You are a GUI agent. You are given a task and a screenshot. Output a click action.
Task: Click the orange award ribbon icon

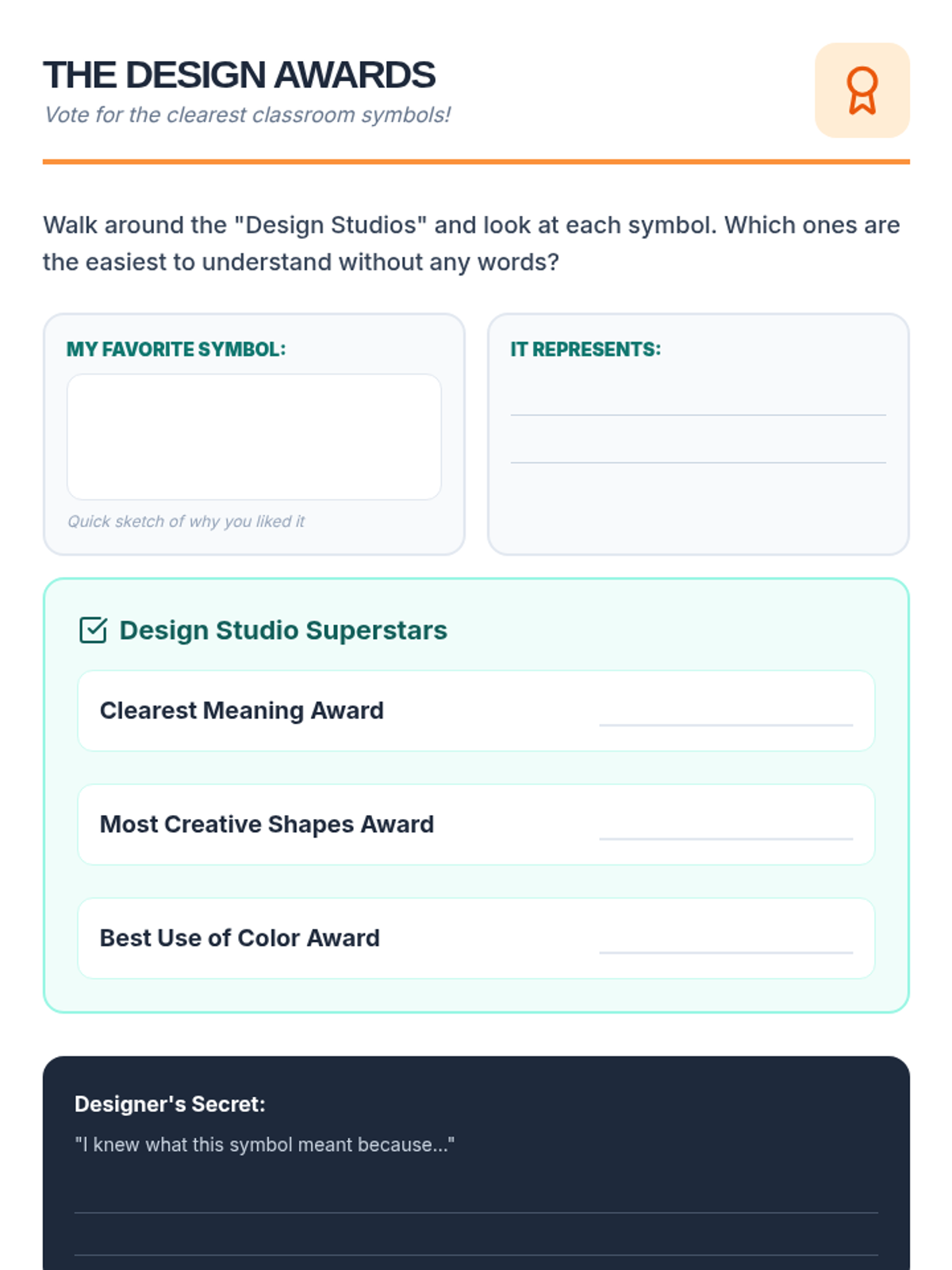(862, 90)
